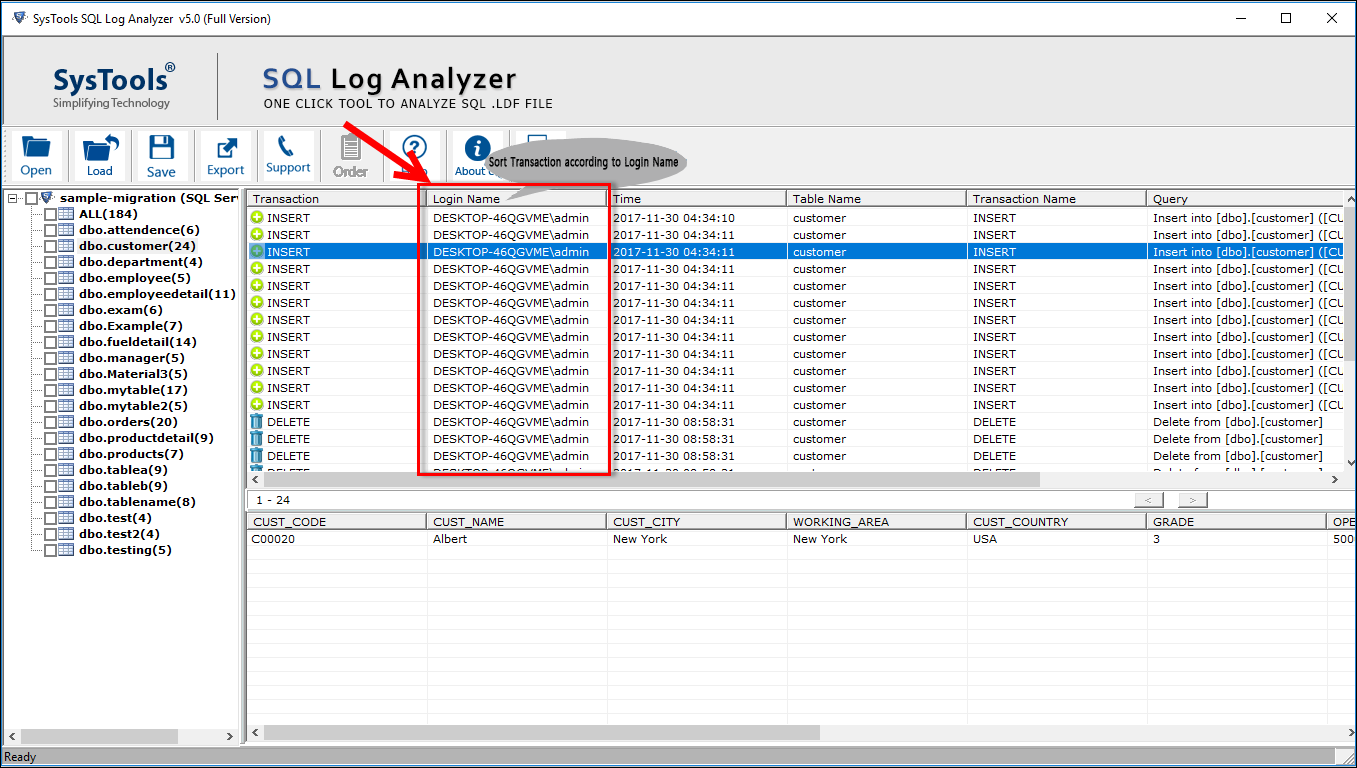1357x768 pixels.
Task: Click the Query column header
Action: coord(1244,199)
